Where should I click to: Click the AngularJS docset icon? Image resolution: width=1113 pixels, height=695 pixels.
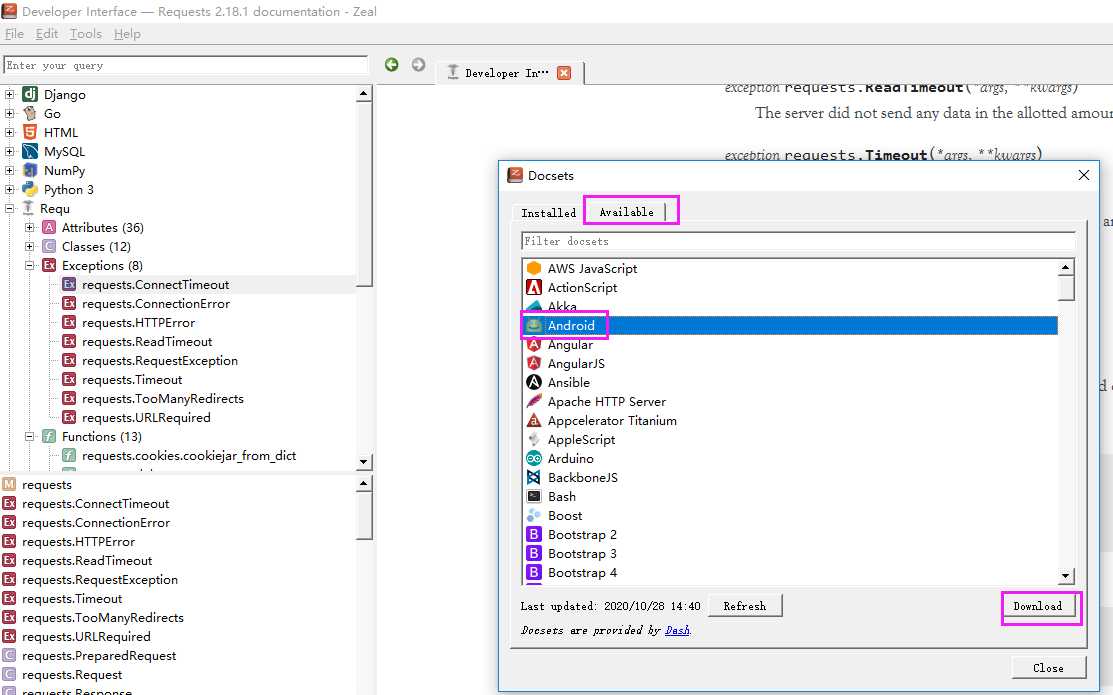click(534, 363)
